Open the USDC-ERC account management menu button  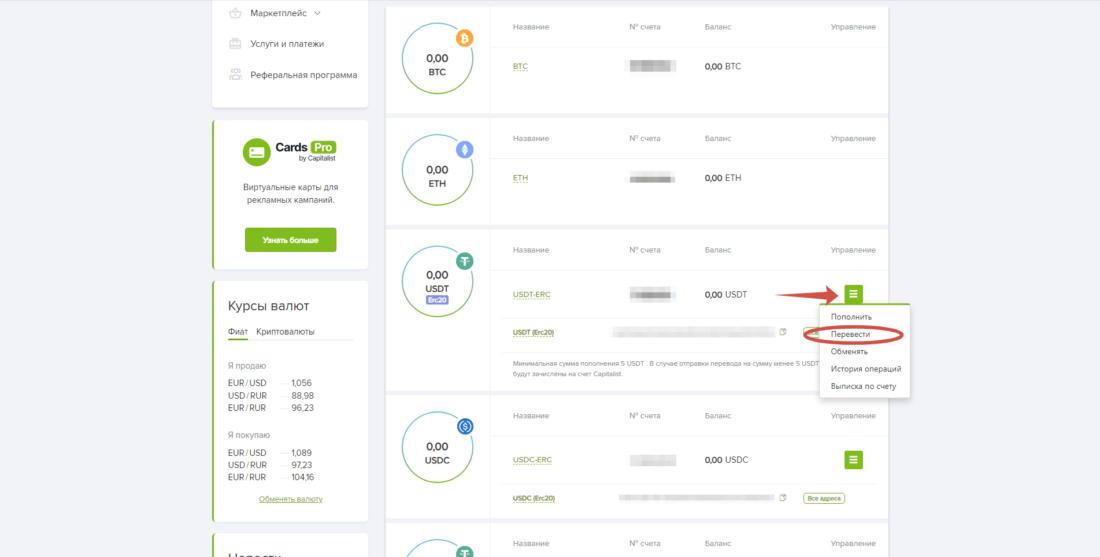[853, 459]
